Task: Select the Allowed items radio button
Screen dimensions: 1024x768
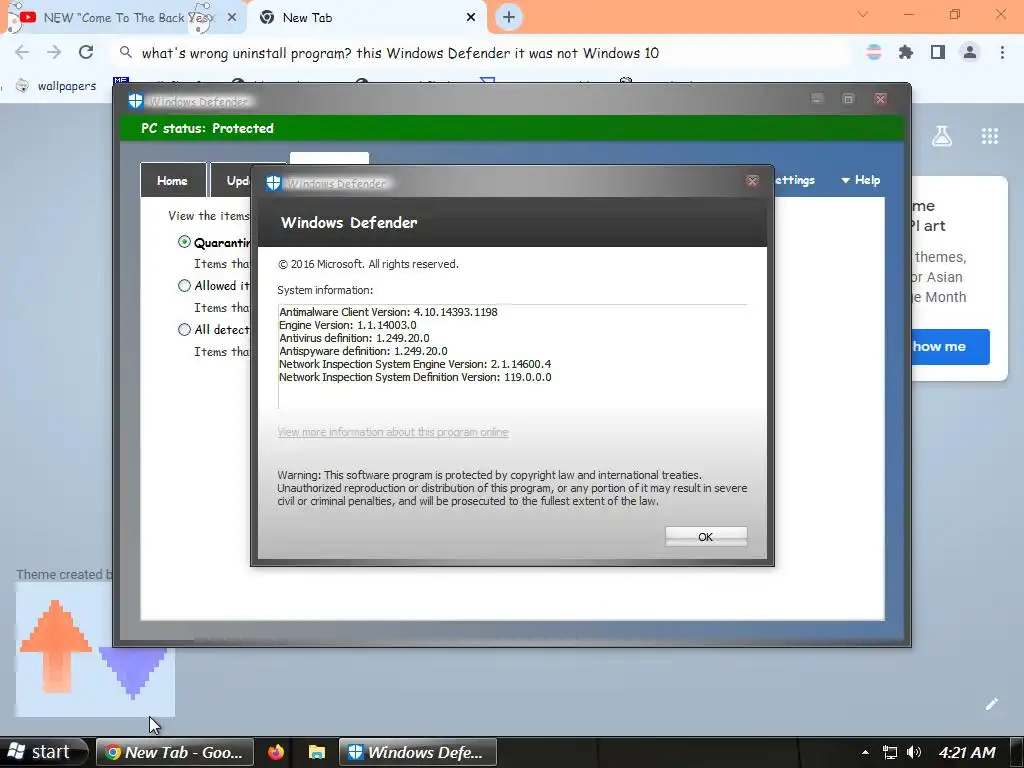Action: [184, 285]
